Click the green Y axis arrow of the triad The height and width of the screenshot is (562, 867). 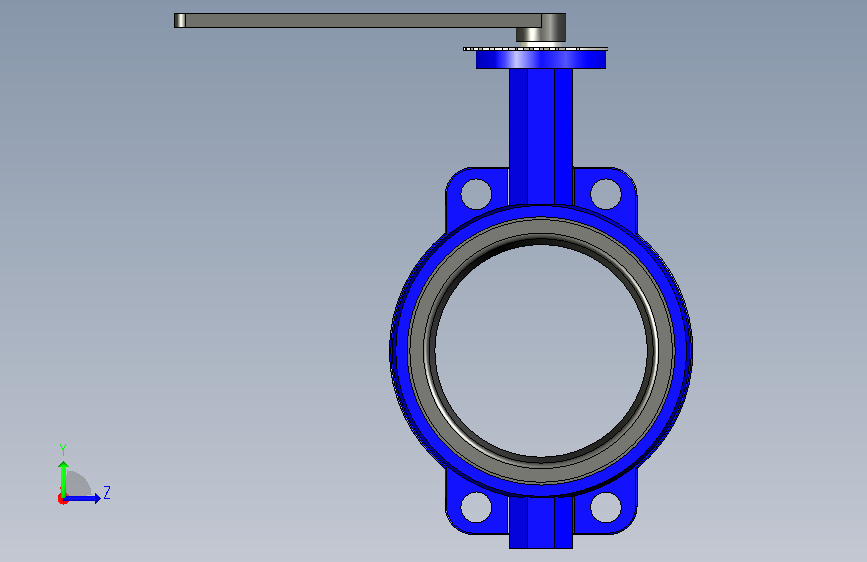pyautogui.click(x=63, y=478)
